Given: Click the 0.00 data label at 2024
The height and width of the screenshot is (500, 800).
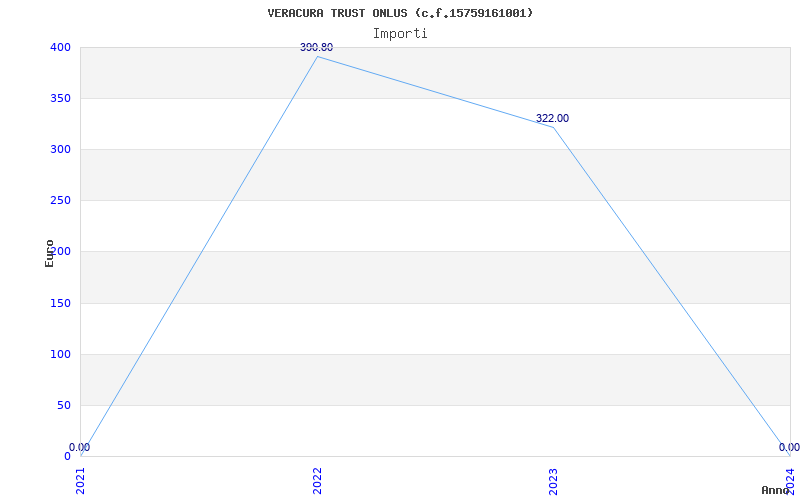Looking at the screenshot, I should (789, 447).
